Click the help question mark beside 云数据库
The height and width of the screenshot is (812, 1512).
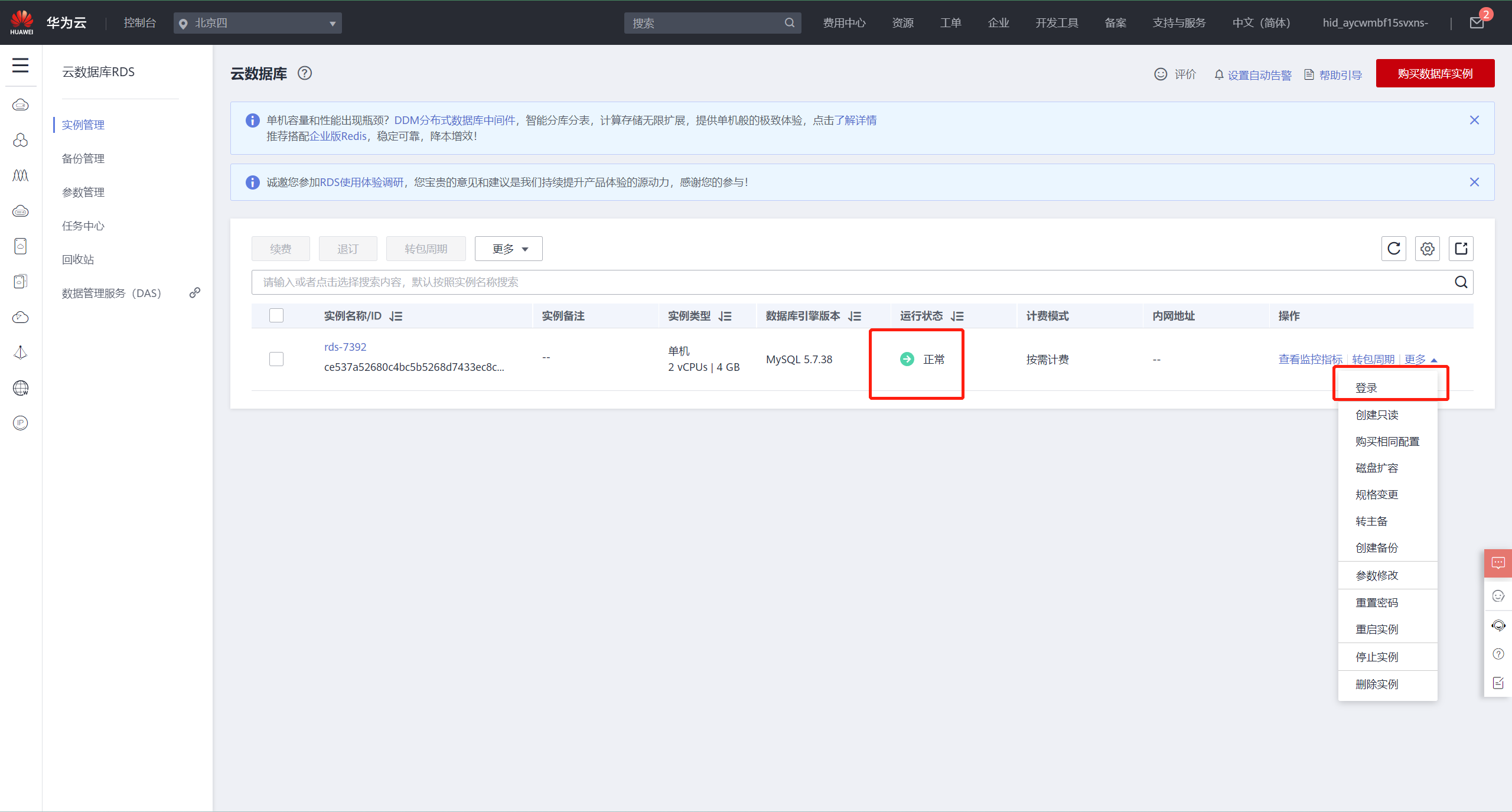pyautogui.click(x=305, y=73)
